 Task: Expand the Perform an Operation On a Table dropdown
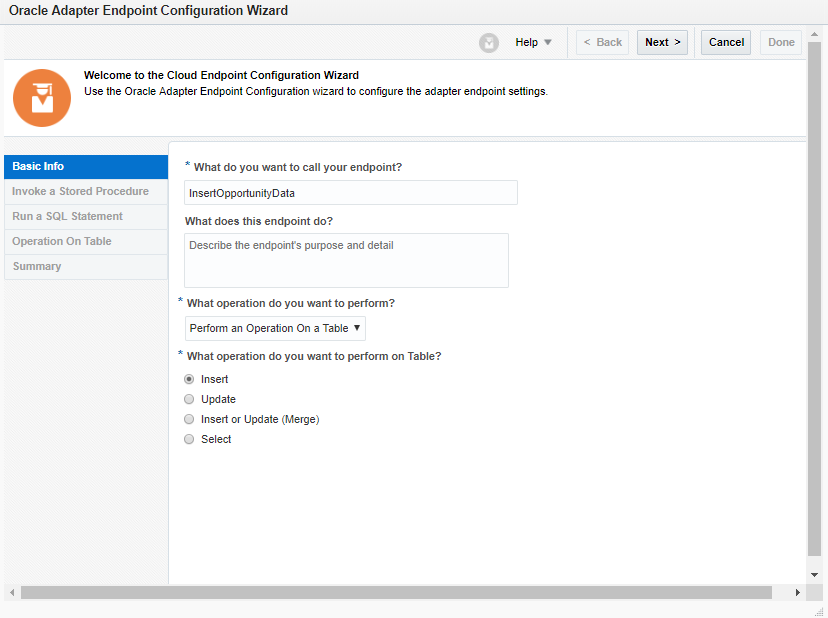[276, 329]
